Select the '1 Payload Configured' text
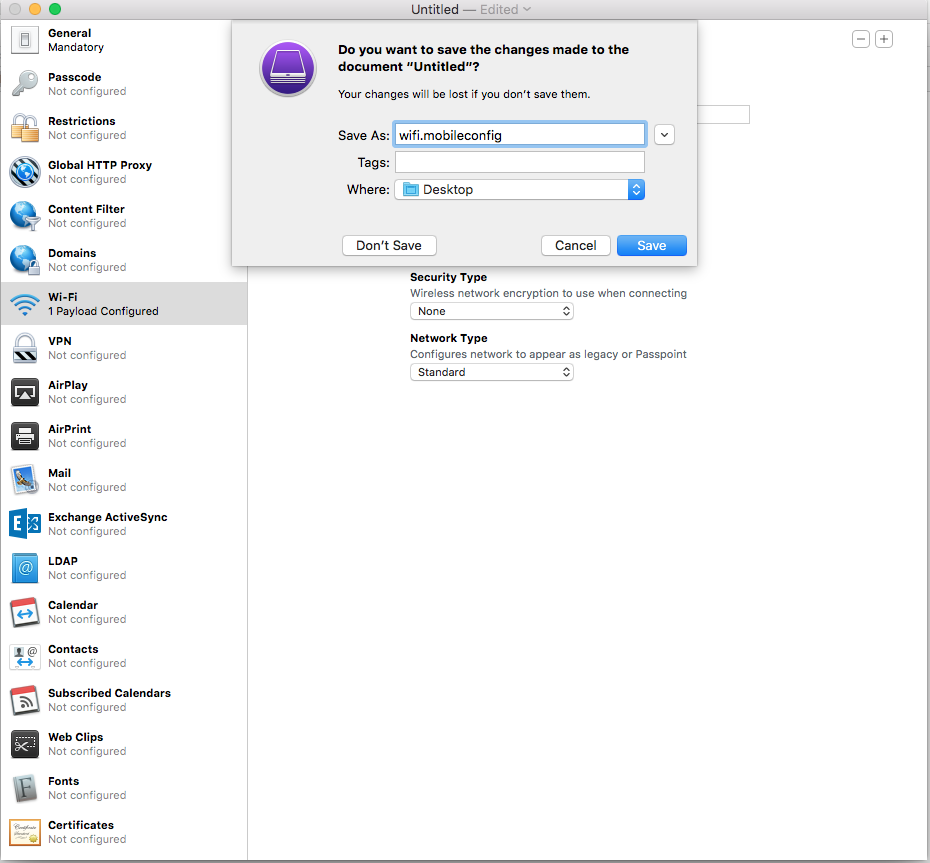Image resolution: width=930 pixels, height=863 pixels. point(103,311)
